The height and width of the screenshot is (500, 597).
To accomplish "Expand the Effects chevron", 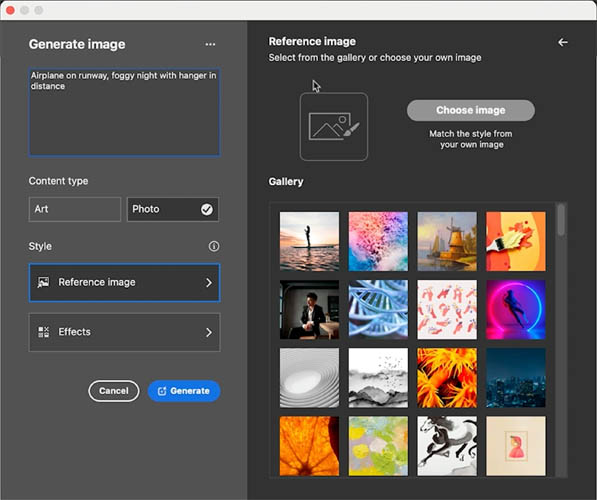I will [209, 332].
